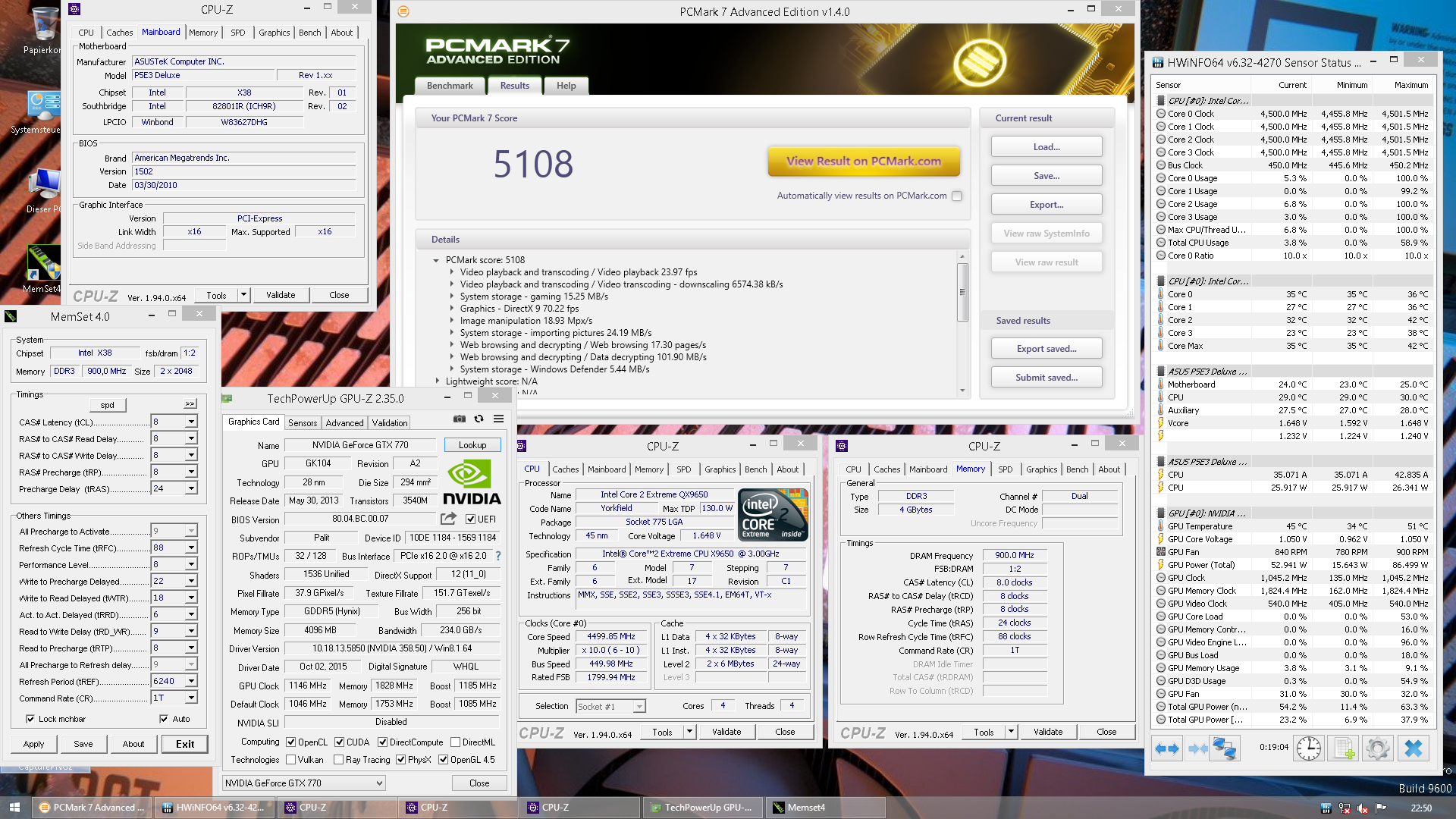
Task: Click muted volume icon in system tray
Action: tap(1363, 808)
